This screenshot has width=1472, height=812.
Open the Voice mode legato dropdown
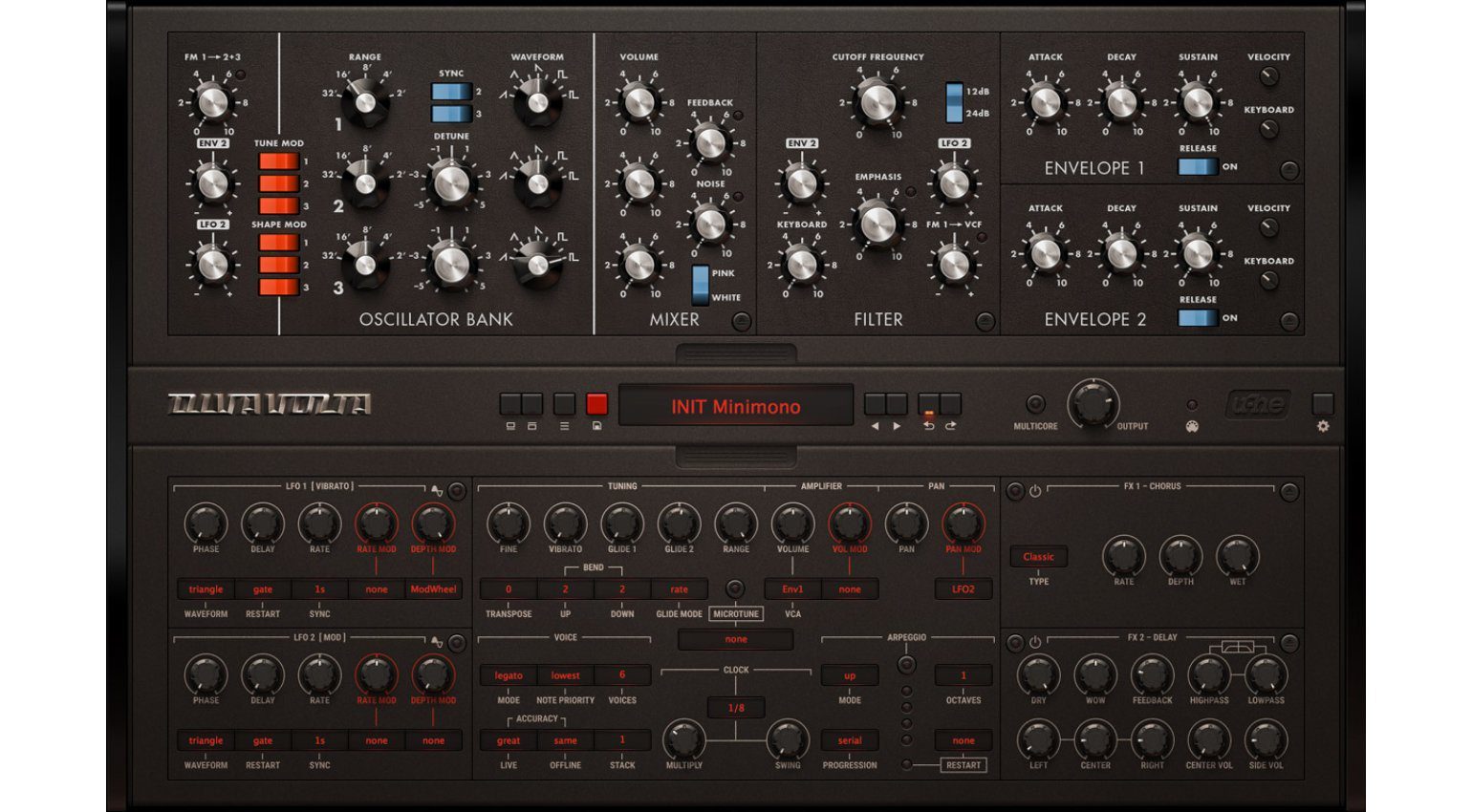point(509,675)
